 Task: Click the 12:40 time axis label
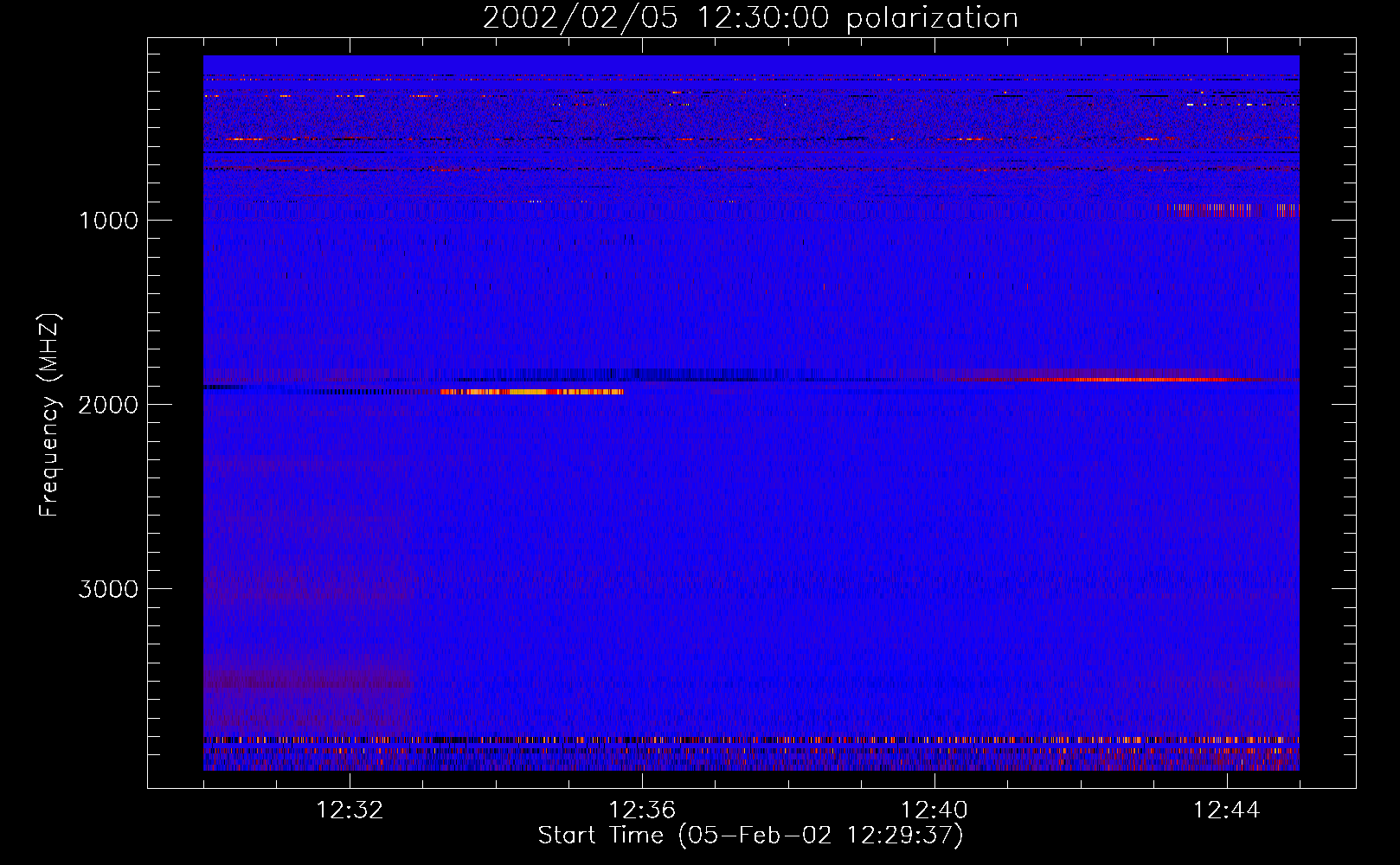934,811
